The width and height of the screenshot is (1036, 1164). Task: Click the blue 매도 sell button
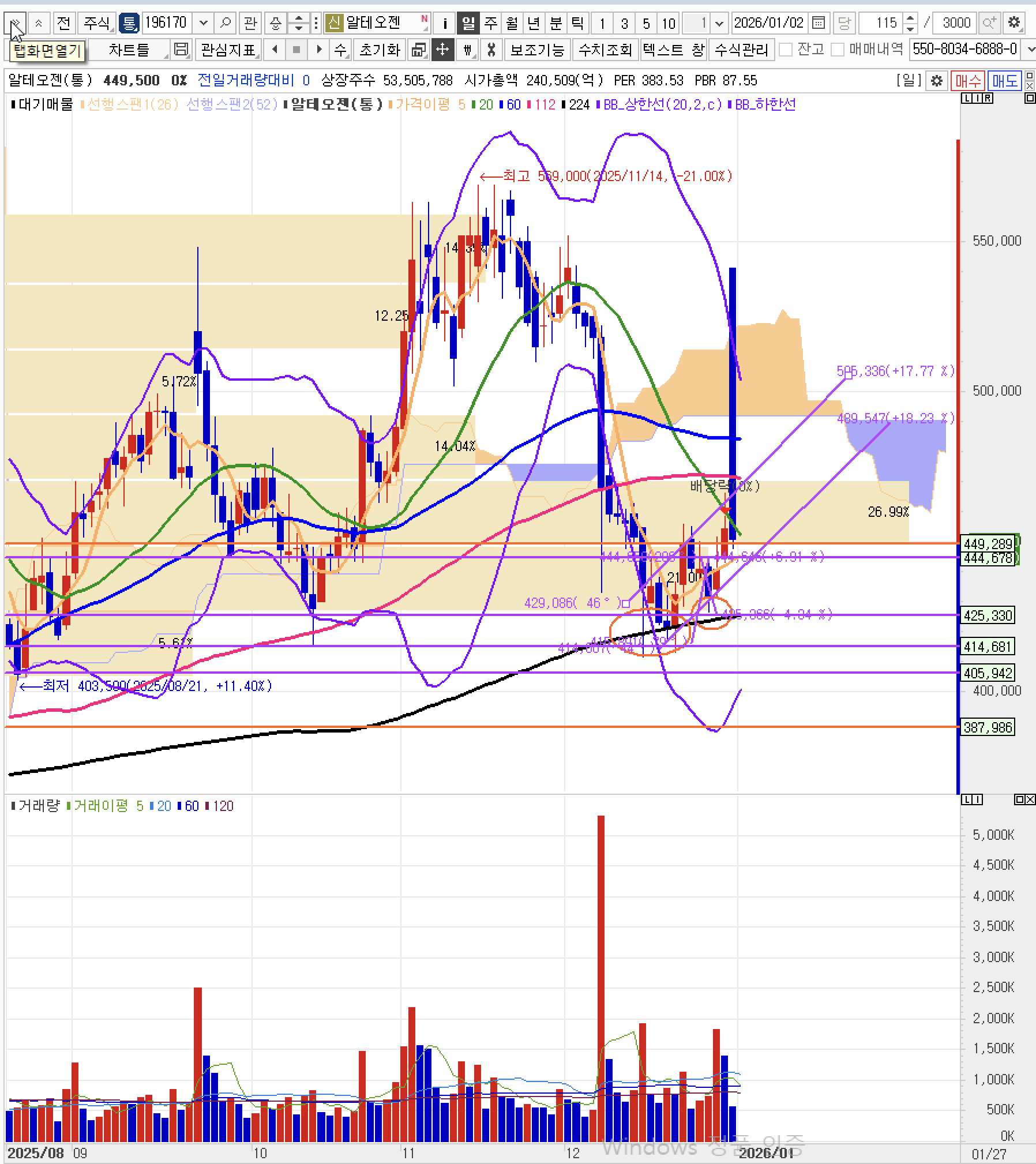click(1004, 80)
